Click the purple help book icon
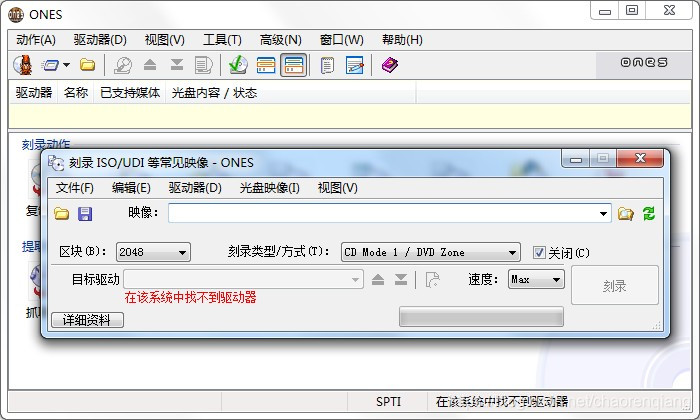 [x=390, y=65]
